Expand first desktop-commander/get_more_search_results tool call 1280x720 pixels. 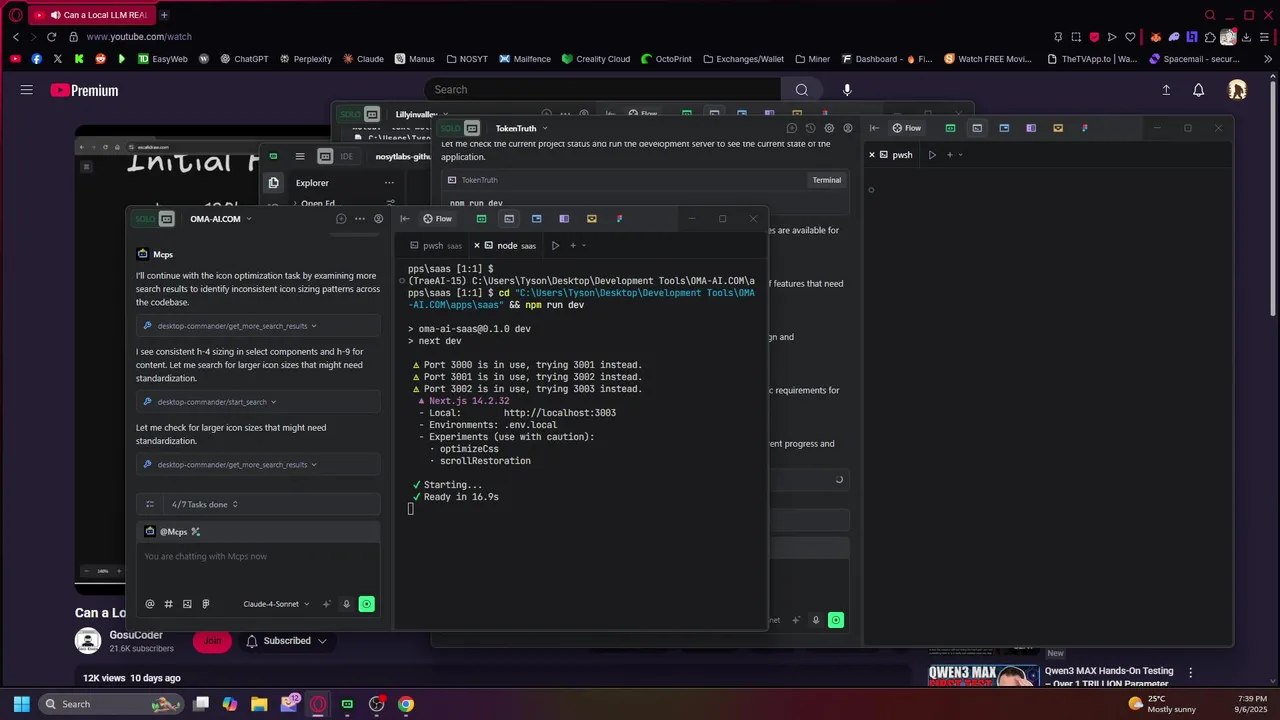[258, 326]
